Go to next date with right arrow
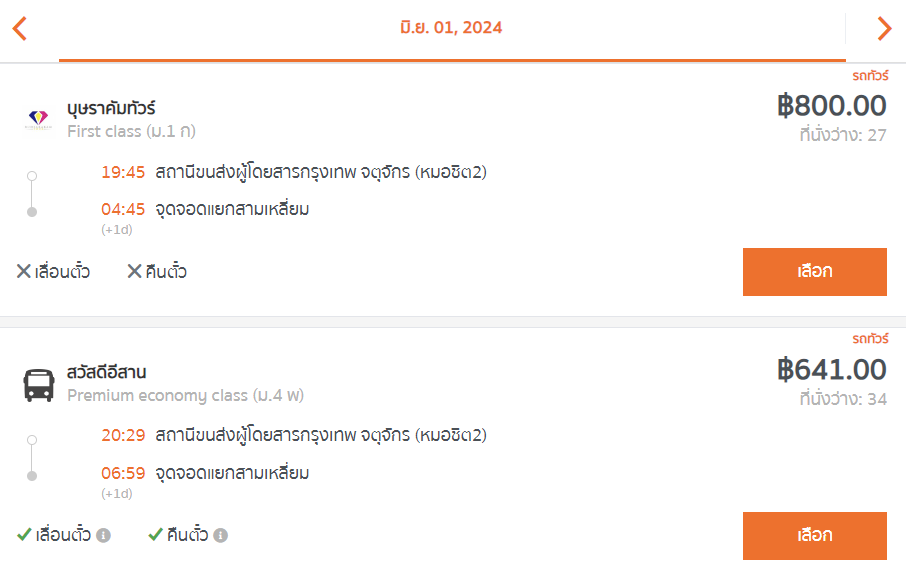The height and width of the screenshot is (573, 906). [884, 28]
